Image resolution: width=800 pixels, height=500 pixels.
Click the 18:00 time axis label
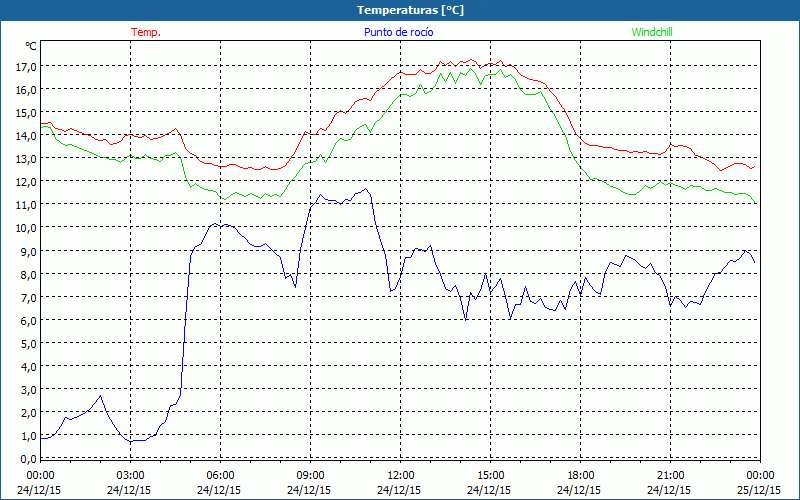coord(581,475)
